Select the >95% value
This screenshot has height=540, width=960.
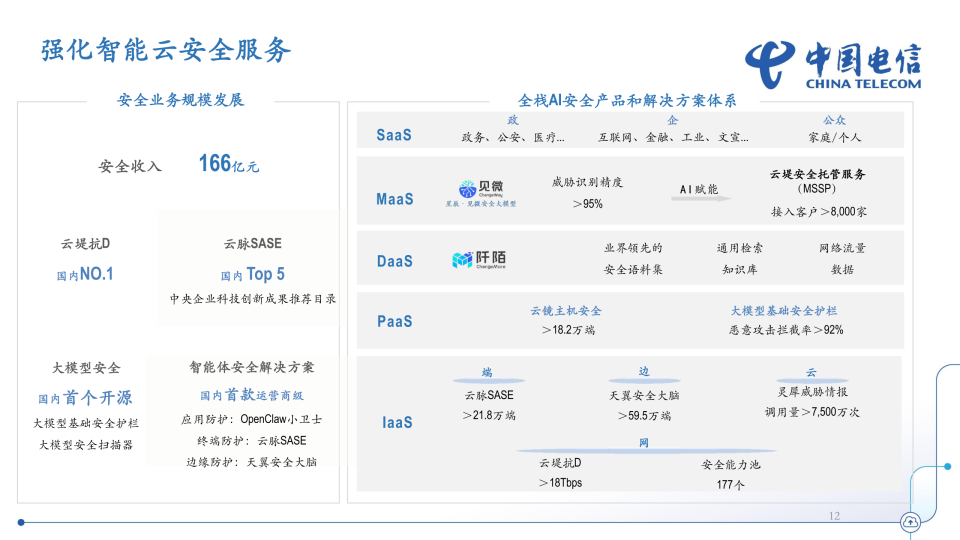coord(588,204)
